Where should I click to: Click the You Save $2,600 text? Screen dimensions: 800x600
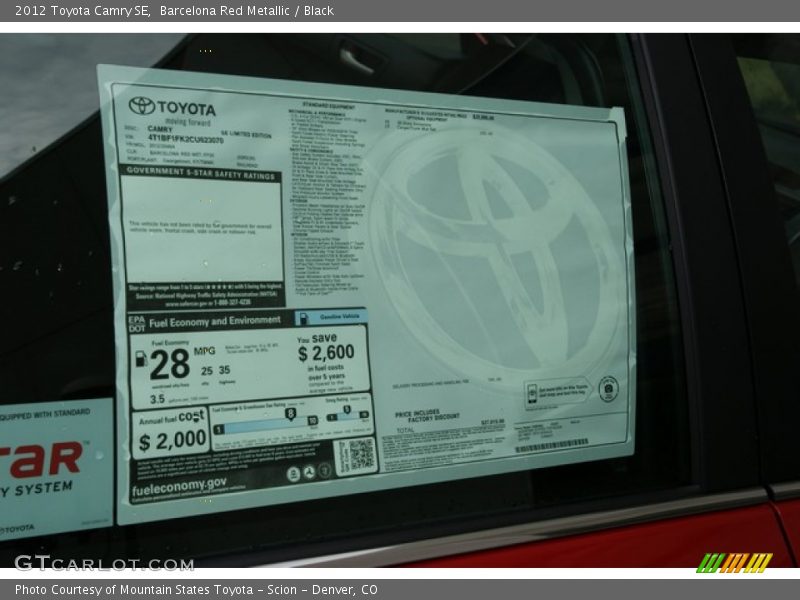[x=325, y=347]
